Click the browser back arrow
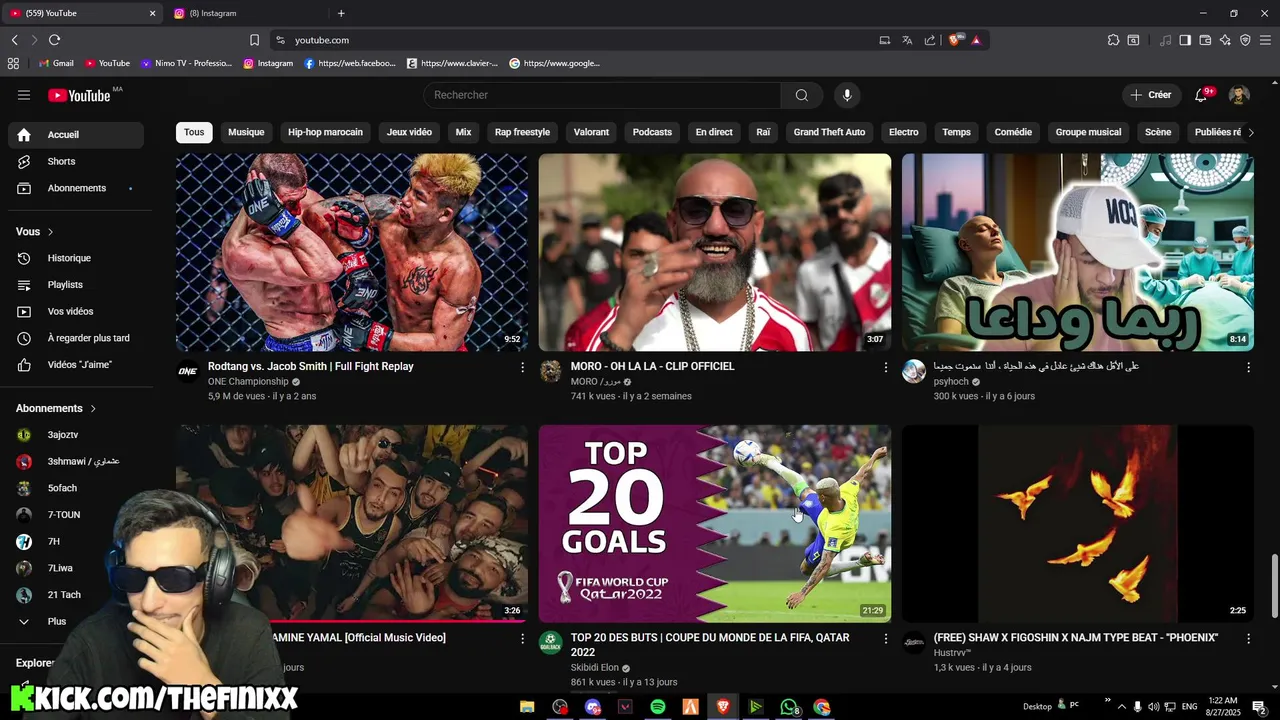The width and height of the screenshot is (1280, 720). coord(14,40)
